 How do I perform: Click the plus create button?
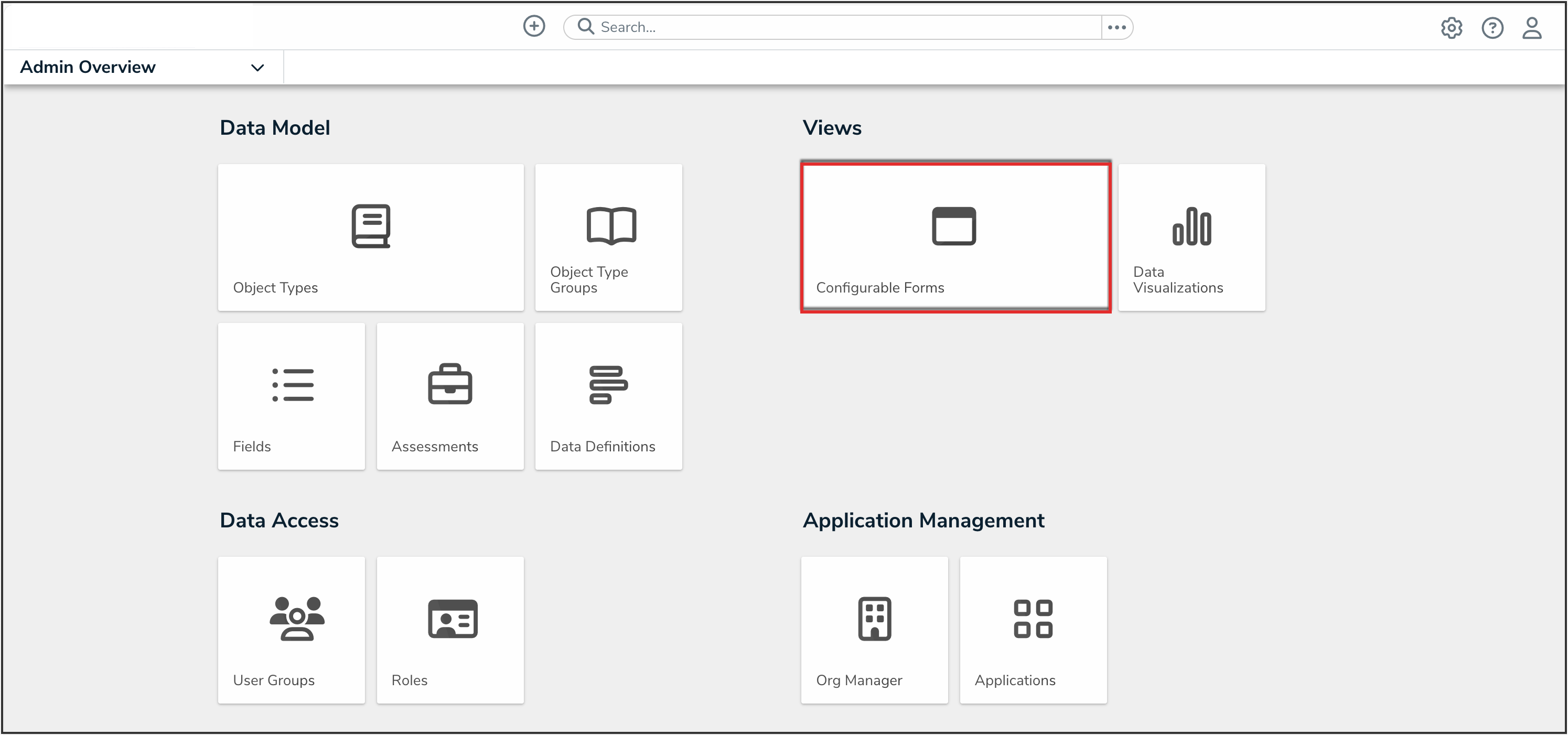[534, 26]
